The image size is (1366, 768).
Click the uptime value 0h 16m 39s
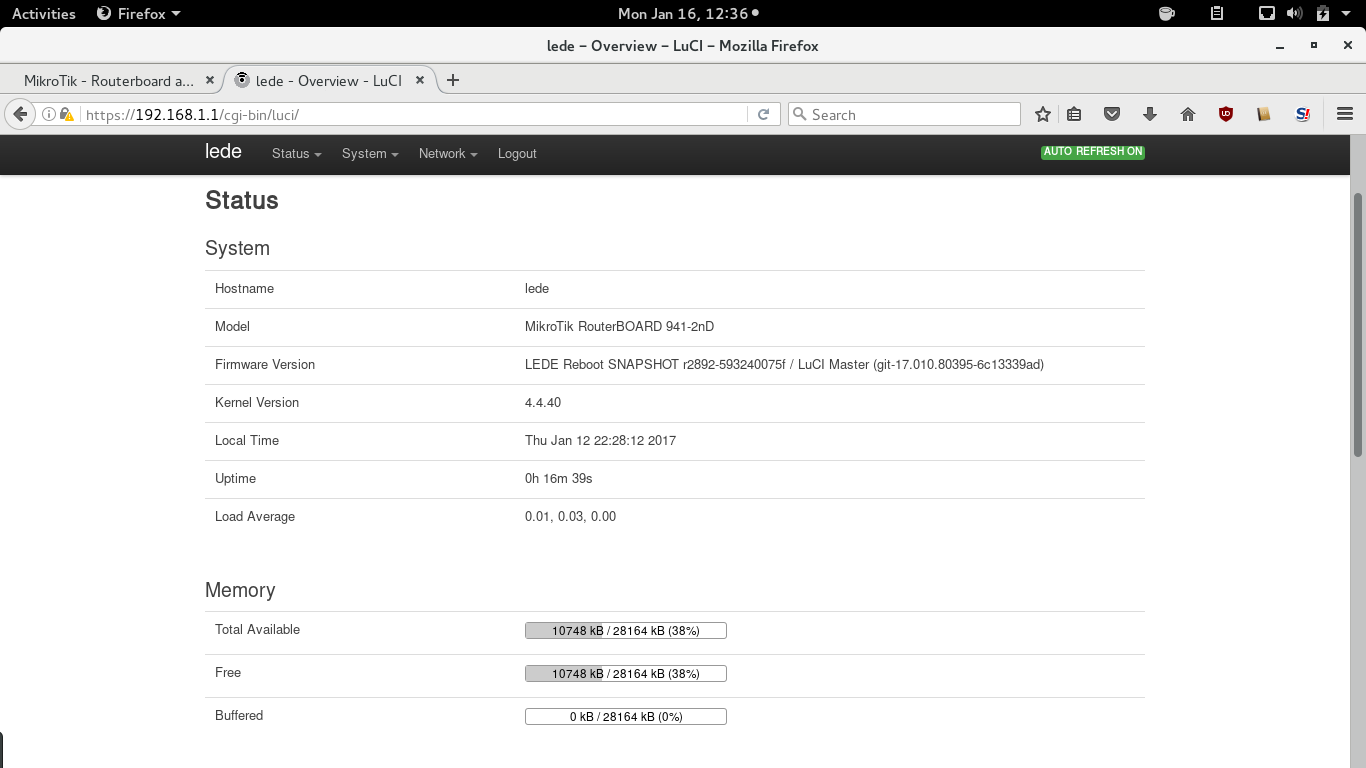(x=559, y=479)
